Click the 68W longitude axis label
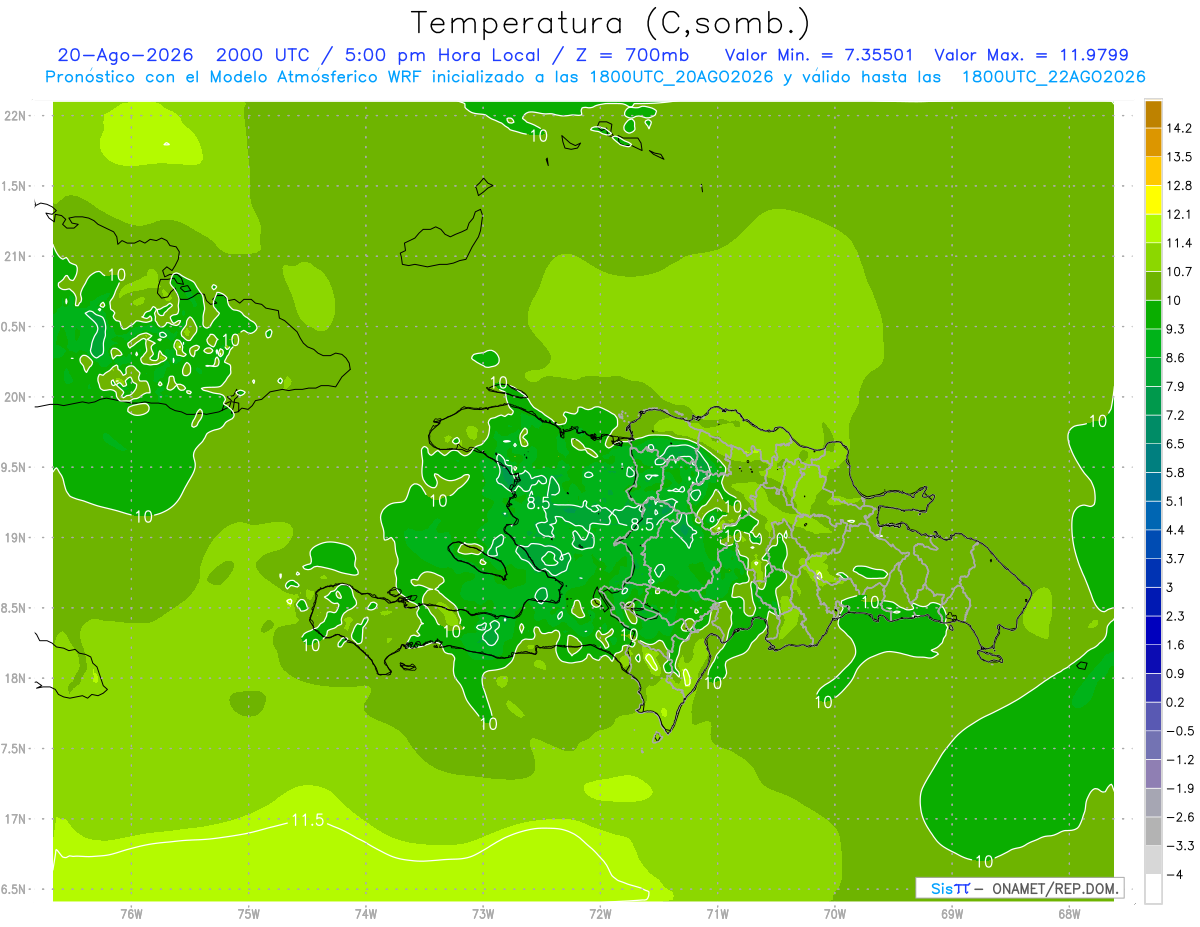Screen dimensions: 1200x927 (1069, 914)
